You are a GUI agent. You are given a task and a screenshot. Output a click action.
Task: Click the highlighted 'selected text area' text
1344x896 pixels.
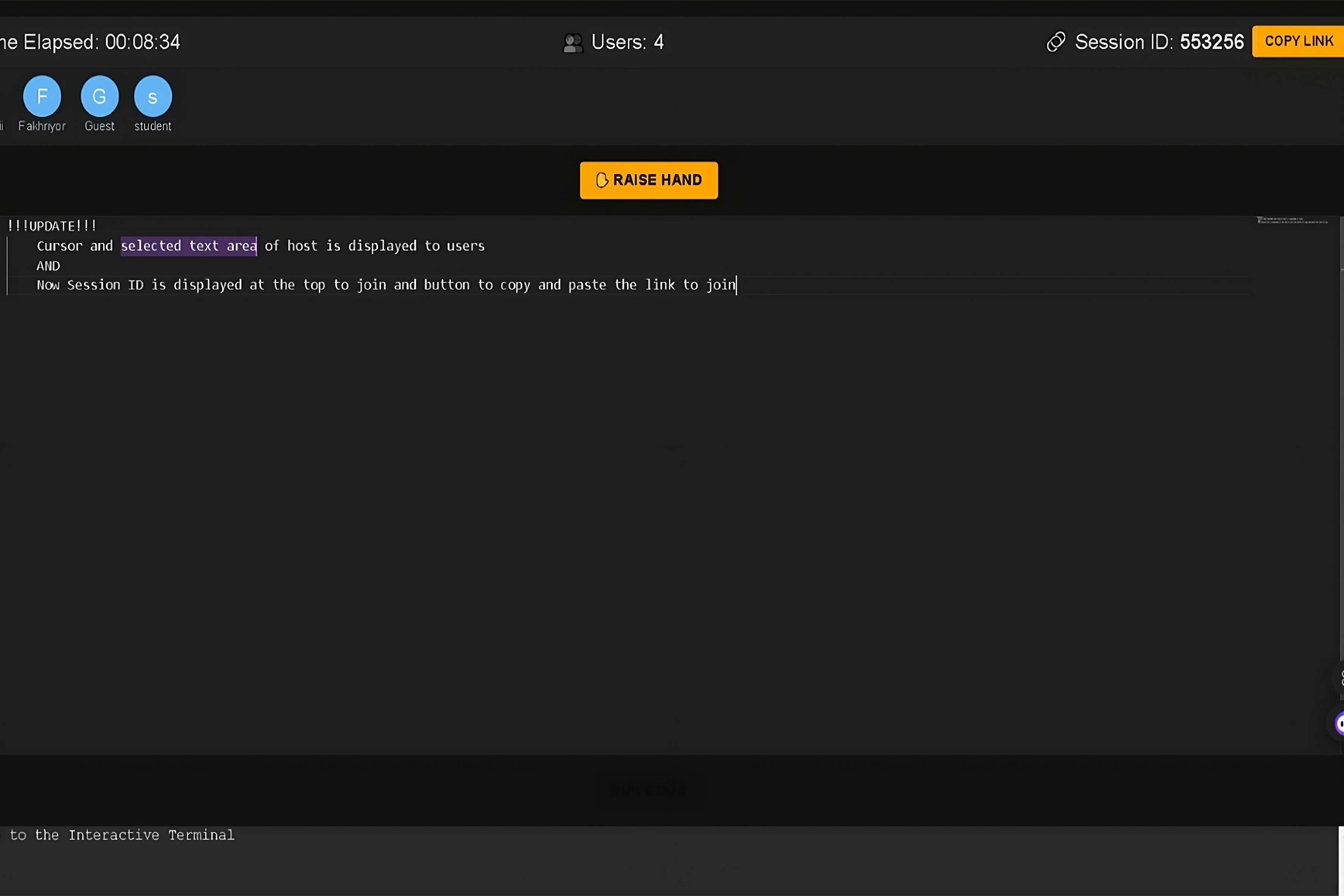(x=189, y=246)
